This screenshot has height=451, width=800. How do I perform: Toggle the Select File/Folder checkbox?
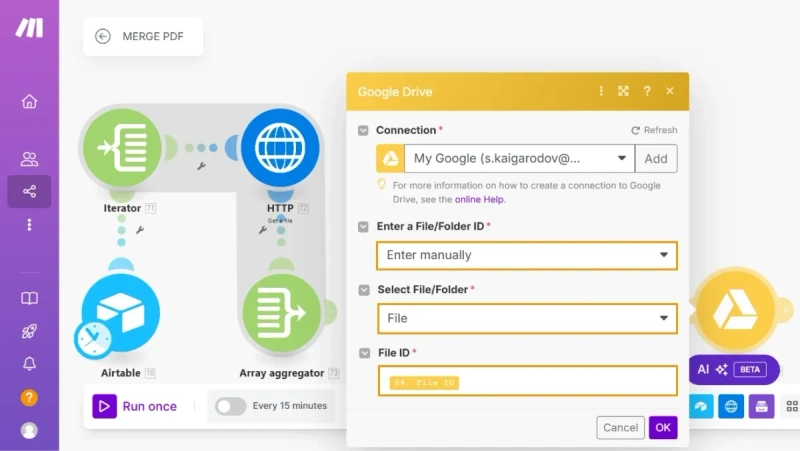point(364,290)
